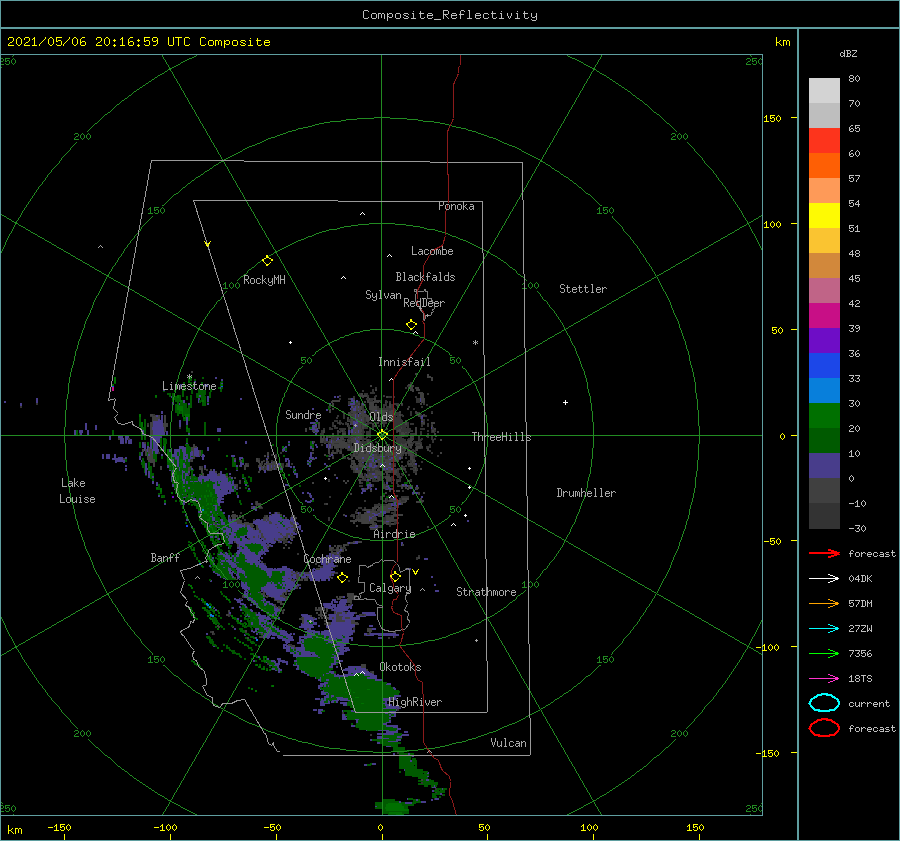Click the red 'forecast' ellipse legend icon
Viewport: 900px width, 841px height.
(824, 728)
